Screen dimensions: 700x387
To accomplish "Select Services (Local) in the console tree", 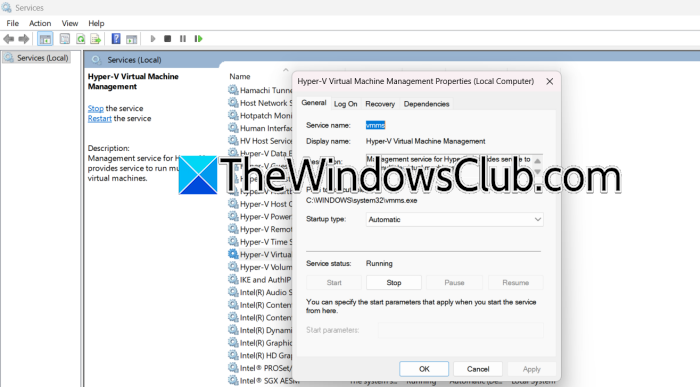I will click(37, 58).
